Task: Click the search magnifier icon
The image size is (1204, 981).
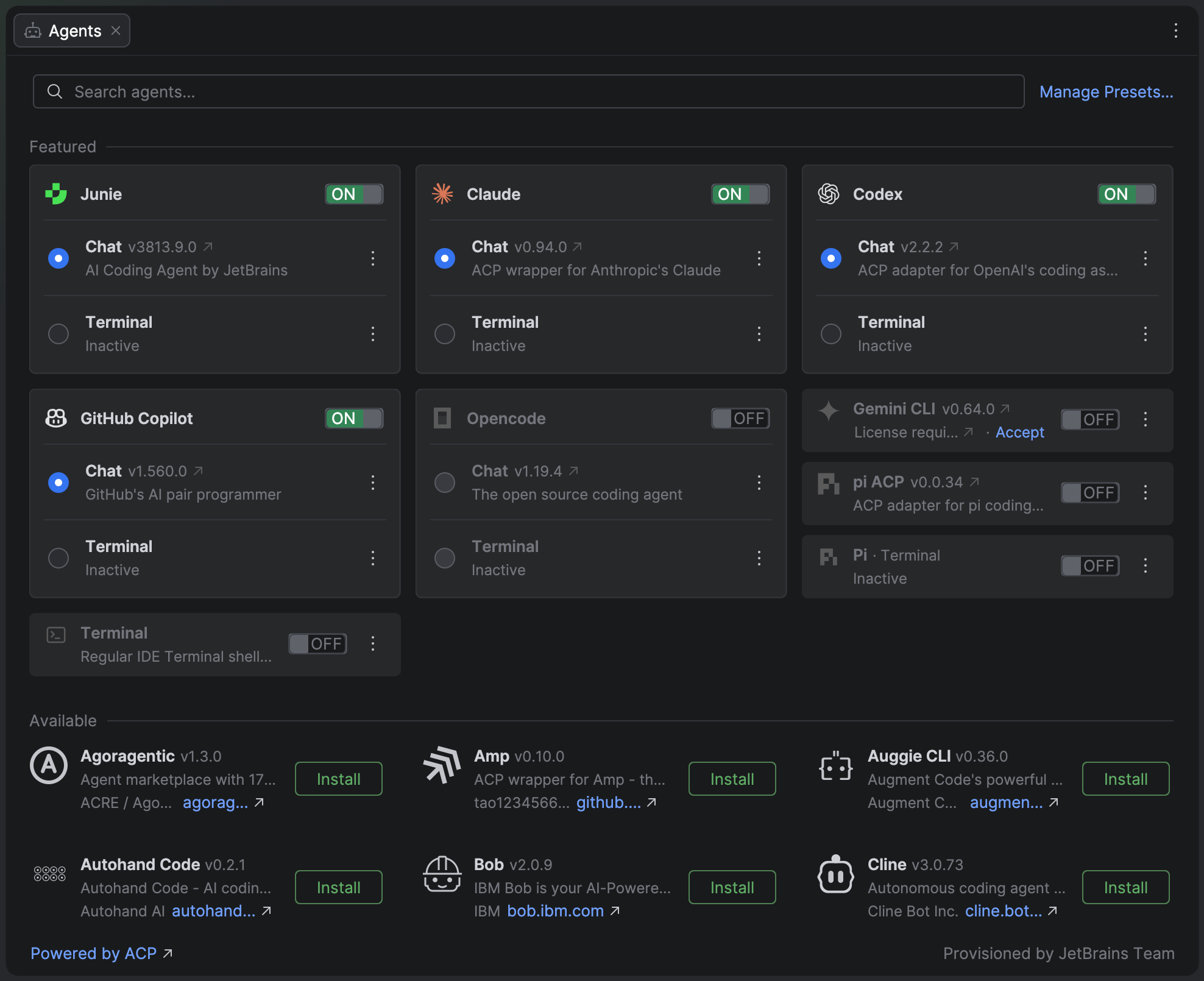Action: tap(55, 91)
